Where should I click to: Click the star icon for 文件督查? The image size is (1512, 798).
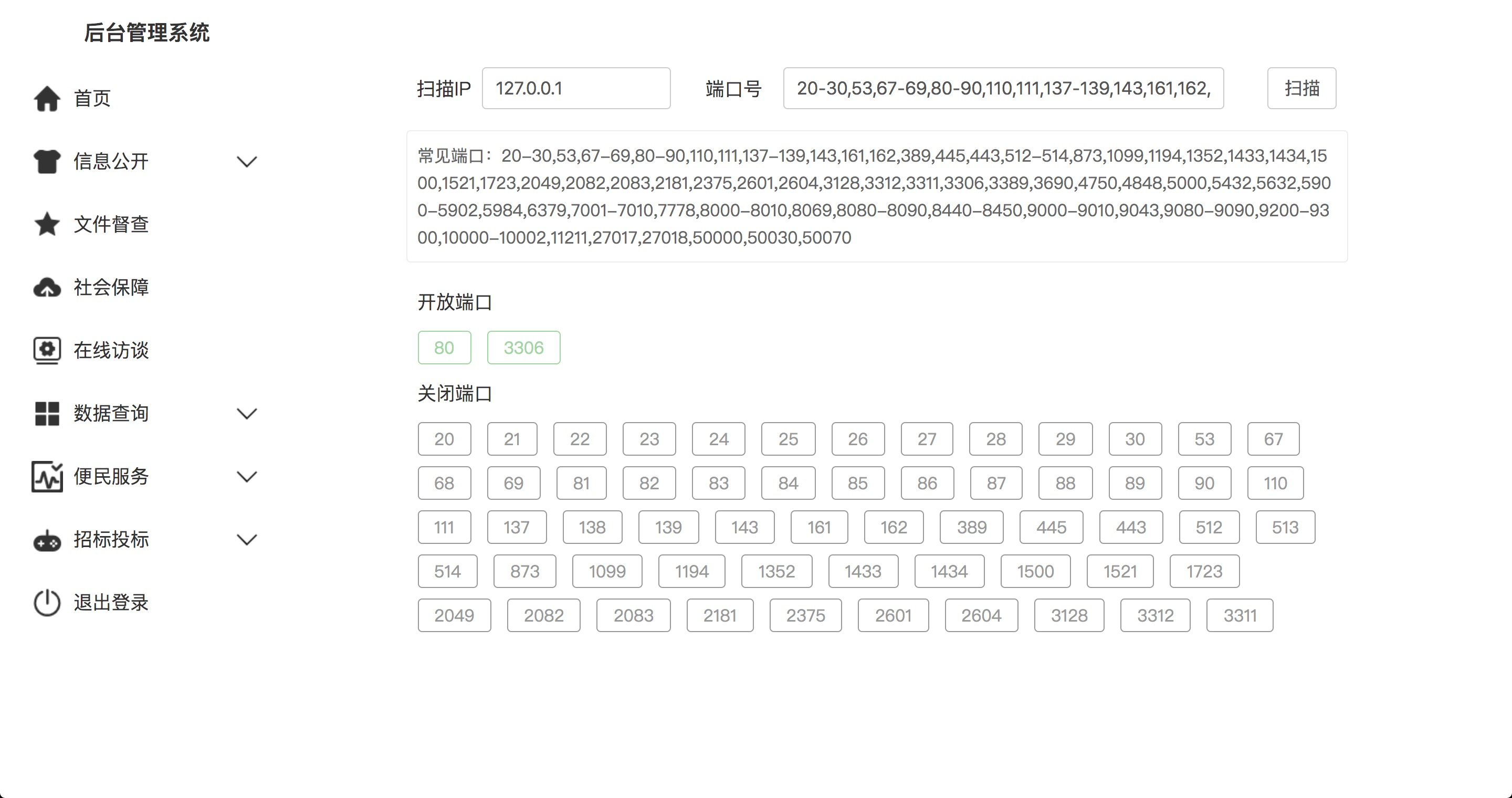47,224
